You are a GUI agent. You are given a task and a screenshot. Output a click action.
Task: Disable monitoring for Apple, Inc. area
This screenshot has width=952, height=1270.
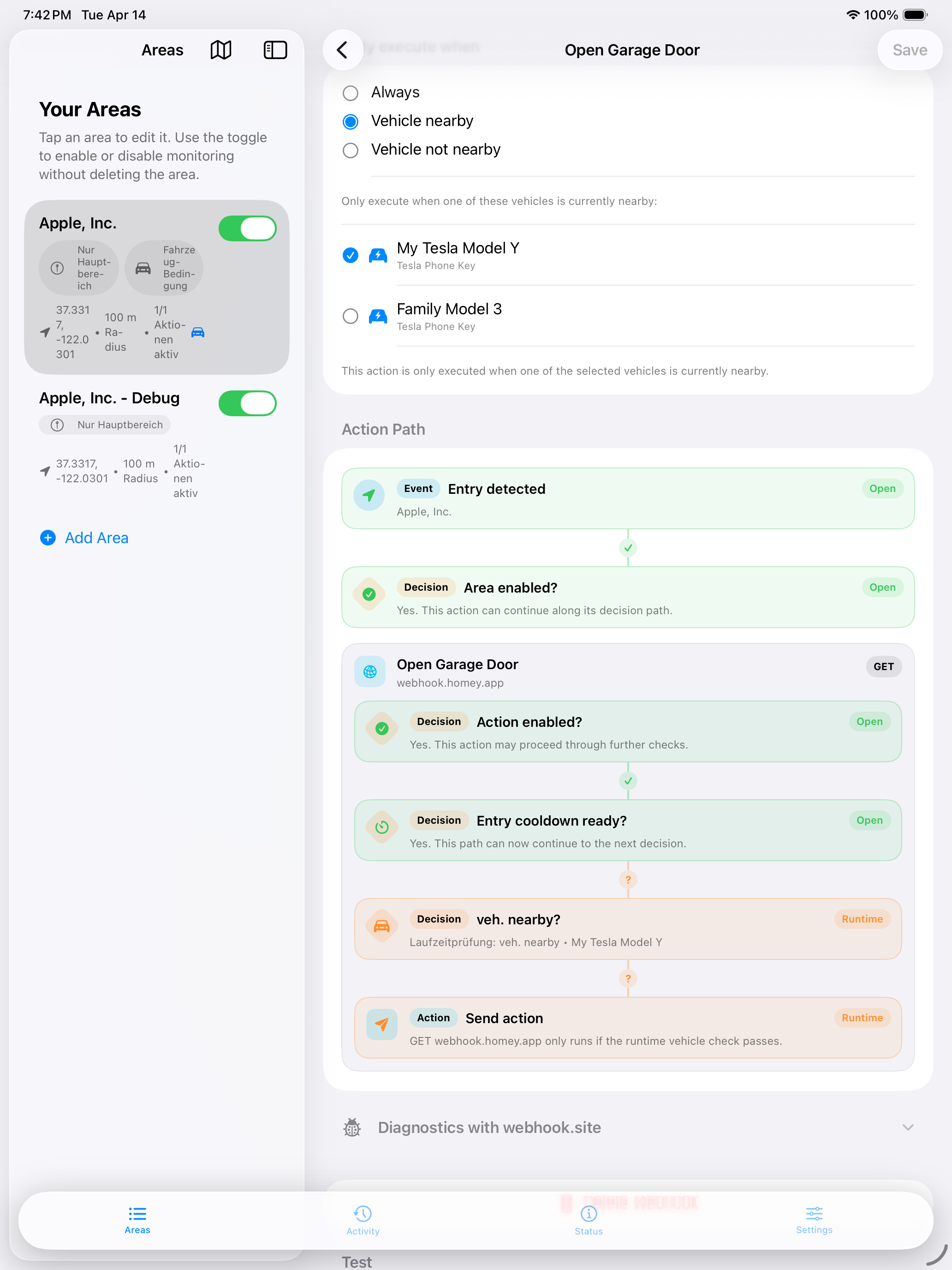pyautogui.click(x=247, y=228)
